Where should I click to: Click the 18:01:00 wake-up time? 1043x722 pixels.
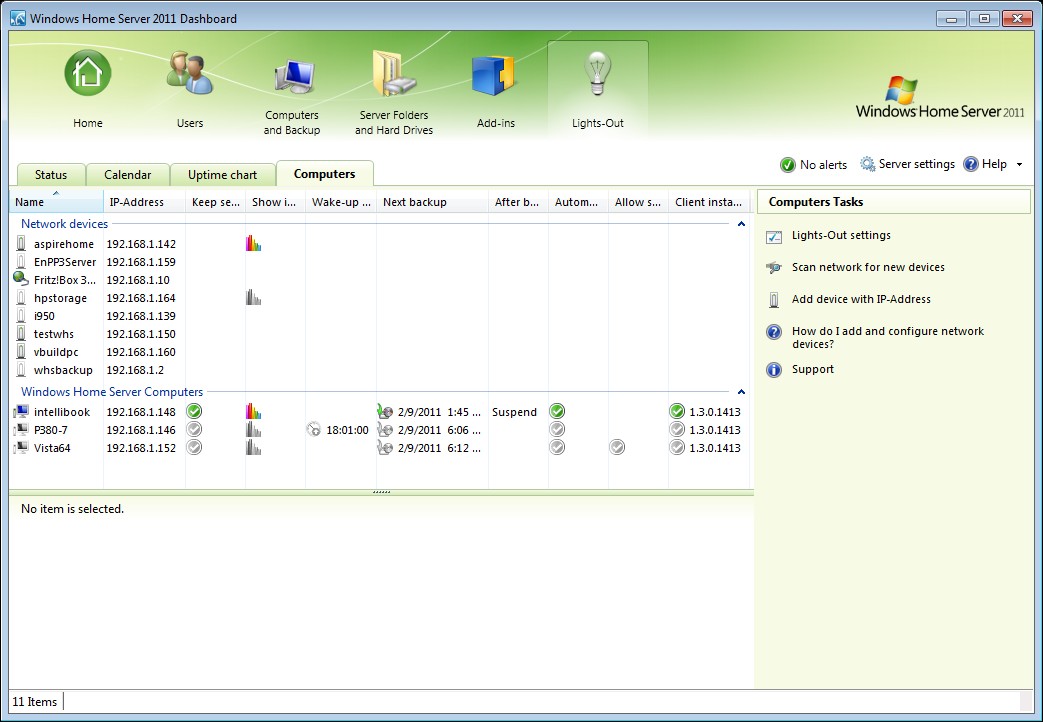pyautogui.click(x=347, y=430)
